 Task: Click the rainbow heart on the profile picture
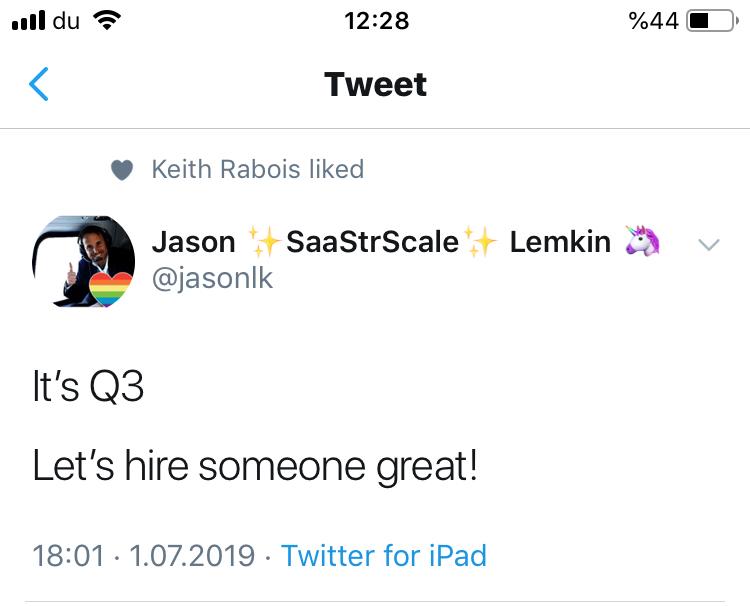pyautogui.click(x=112, y=291)
